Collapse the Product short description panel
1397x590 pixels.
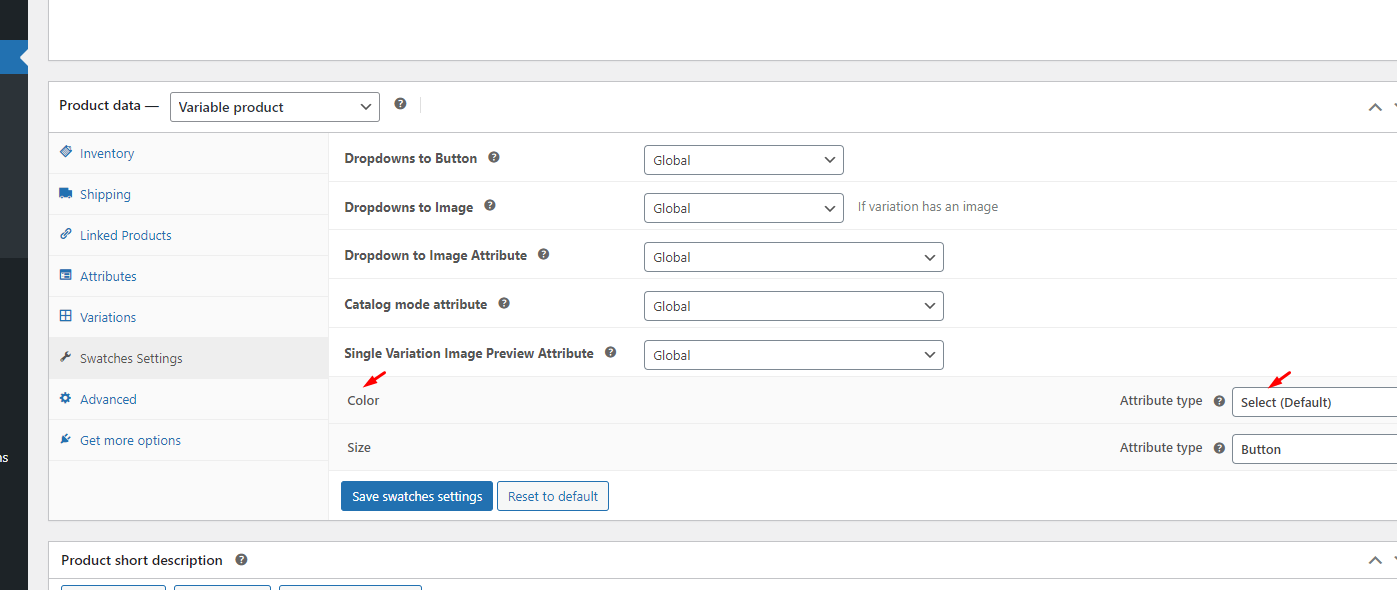click(1376, 561)
